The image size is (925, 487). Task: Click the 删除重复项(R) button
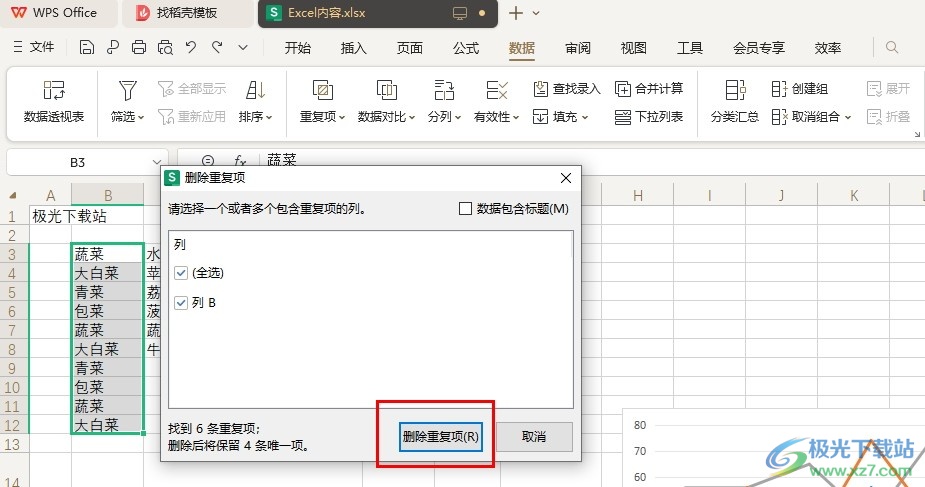click(x=440, y=437)
